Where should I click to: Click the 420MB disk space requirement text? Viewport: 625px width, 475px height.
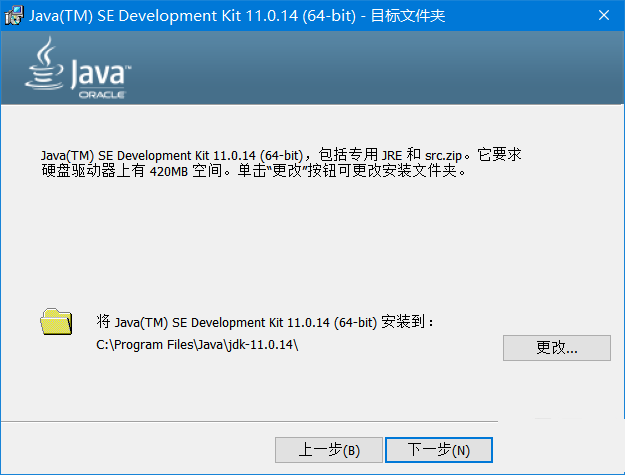[140, 171]
